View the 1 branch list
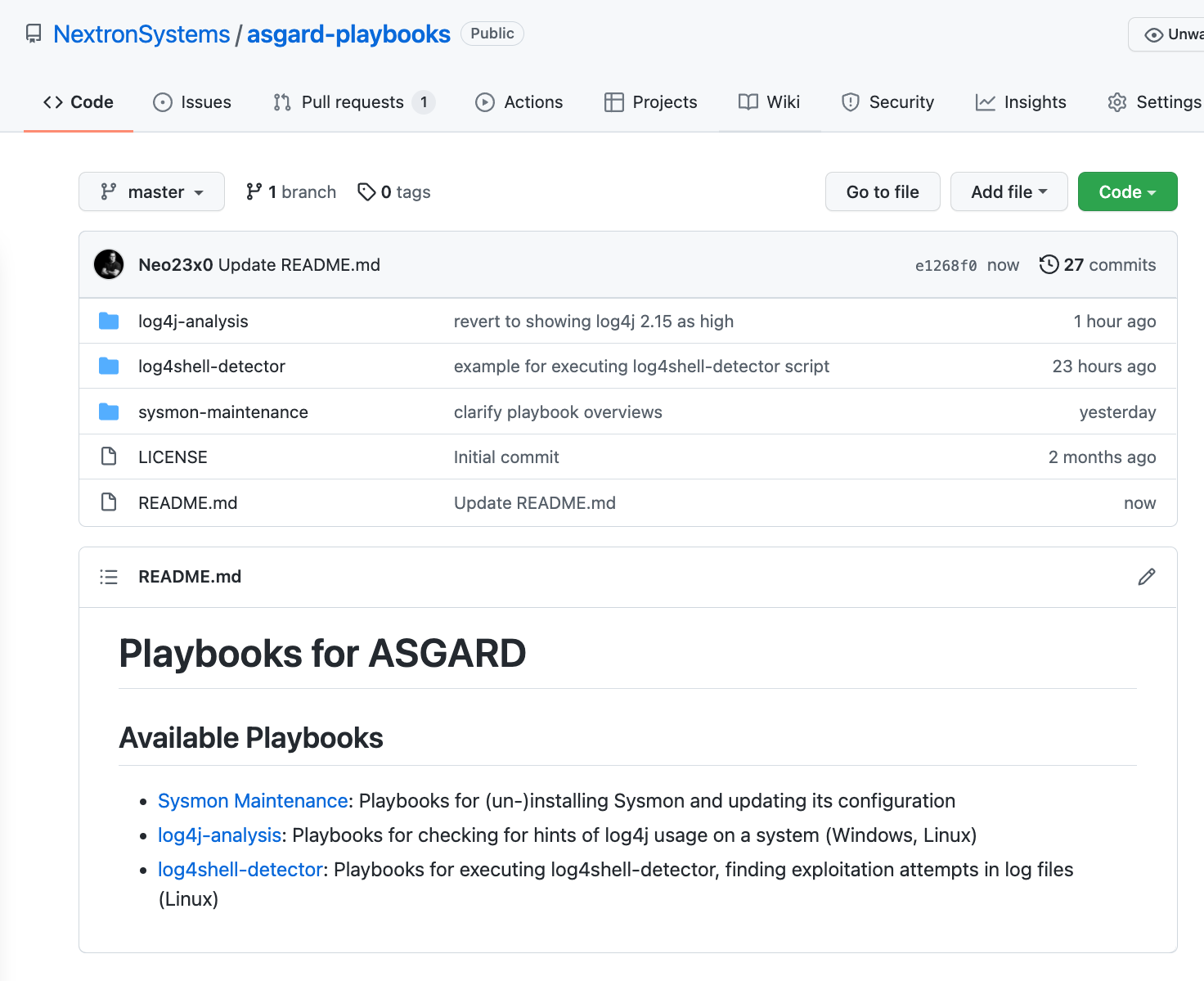This screenshot has width=1204, height=981. tap(291, 191)
